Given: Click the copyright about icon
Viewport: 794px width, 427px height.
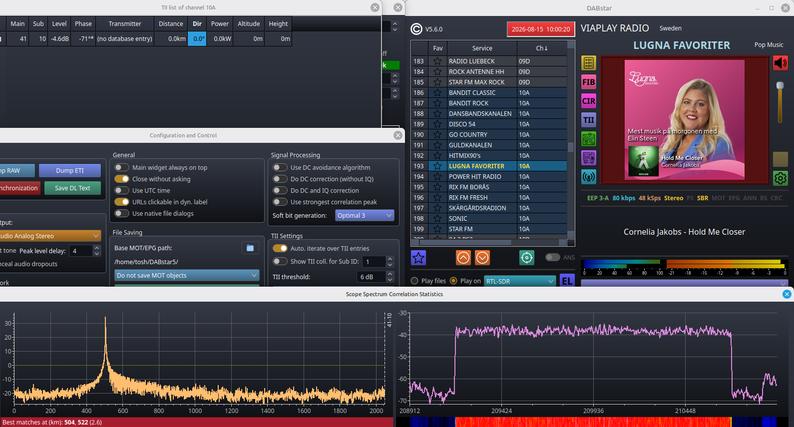Looking at the screenshot, I should coord(416,29).
